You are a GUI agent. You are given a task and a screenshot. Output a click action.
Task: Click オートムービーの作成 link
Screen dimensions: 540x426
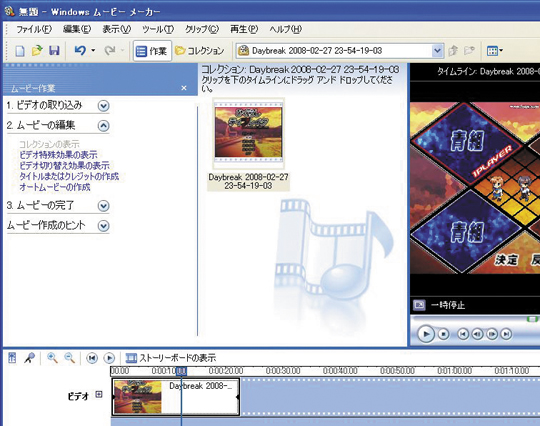coord(55,187)
